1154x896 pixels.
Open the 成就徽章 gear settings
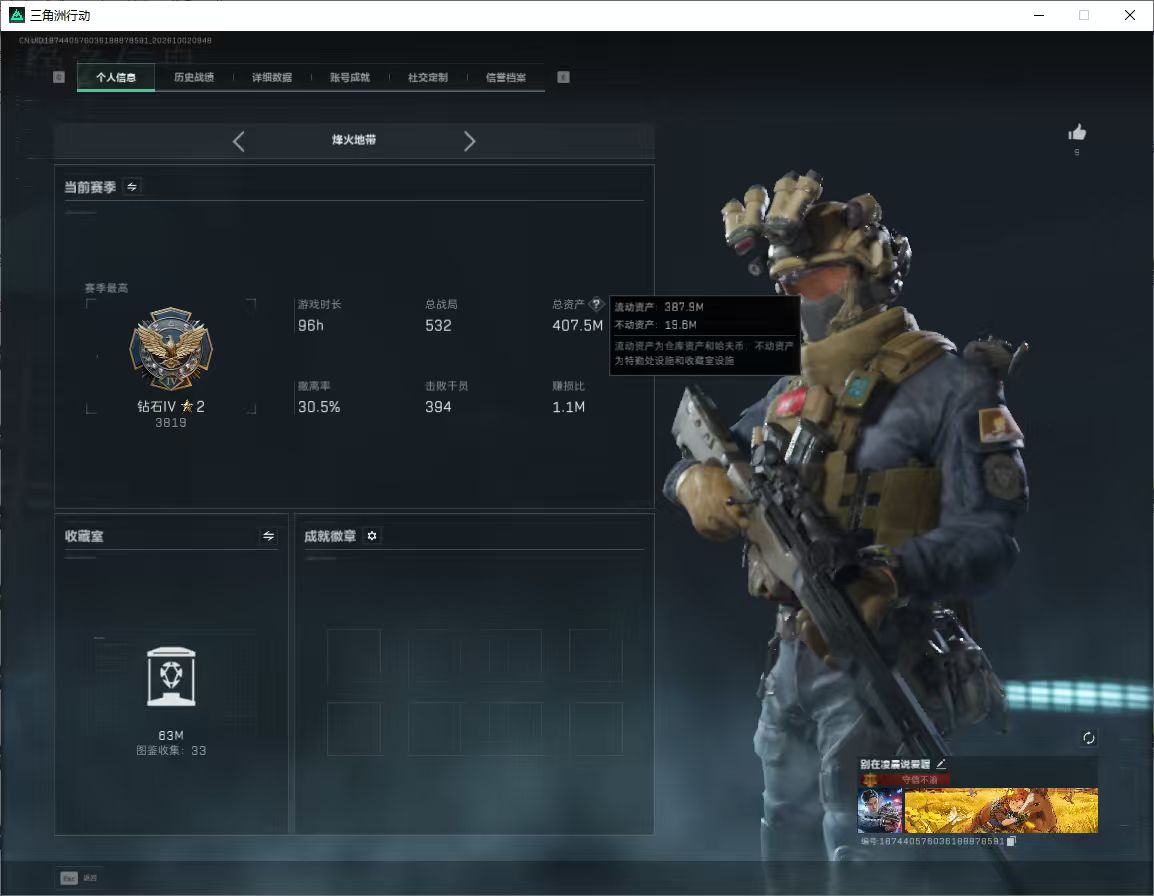pos(372,536)
